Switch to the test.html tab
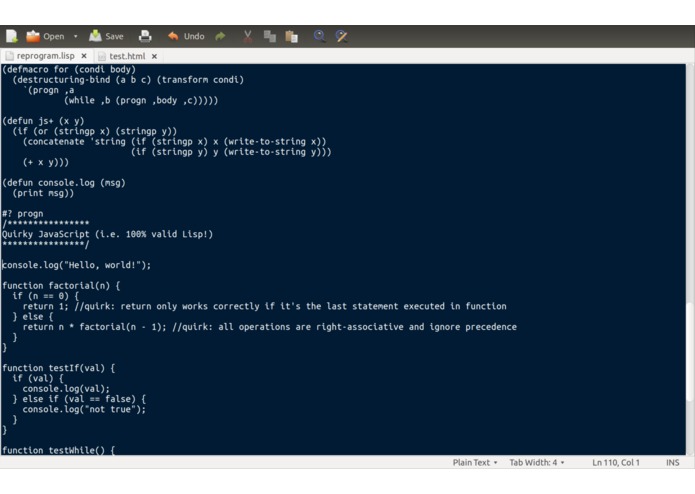Screen dimensions: 695x494 click(x=127, y=56)
